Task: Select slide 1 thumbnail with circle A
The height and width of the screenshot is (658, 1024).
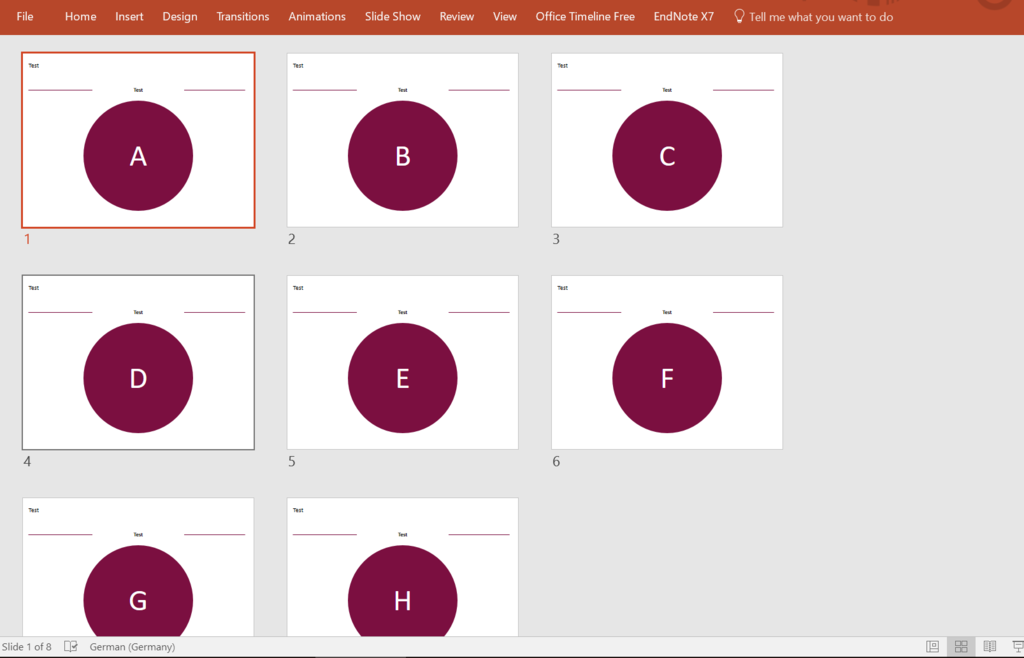Action: (138, 140)
